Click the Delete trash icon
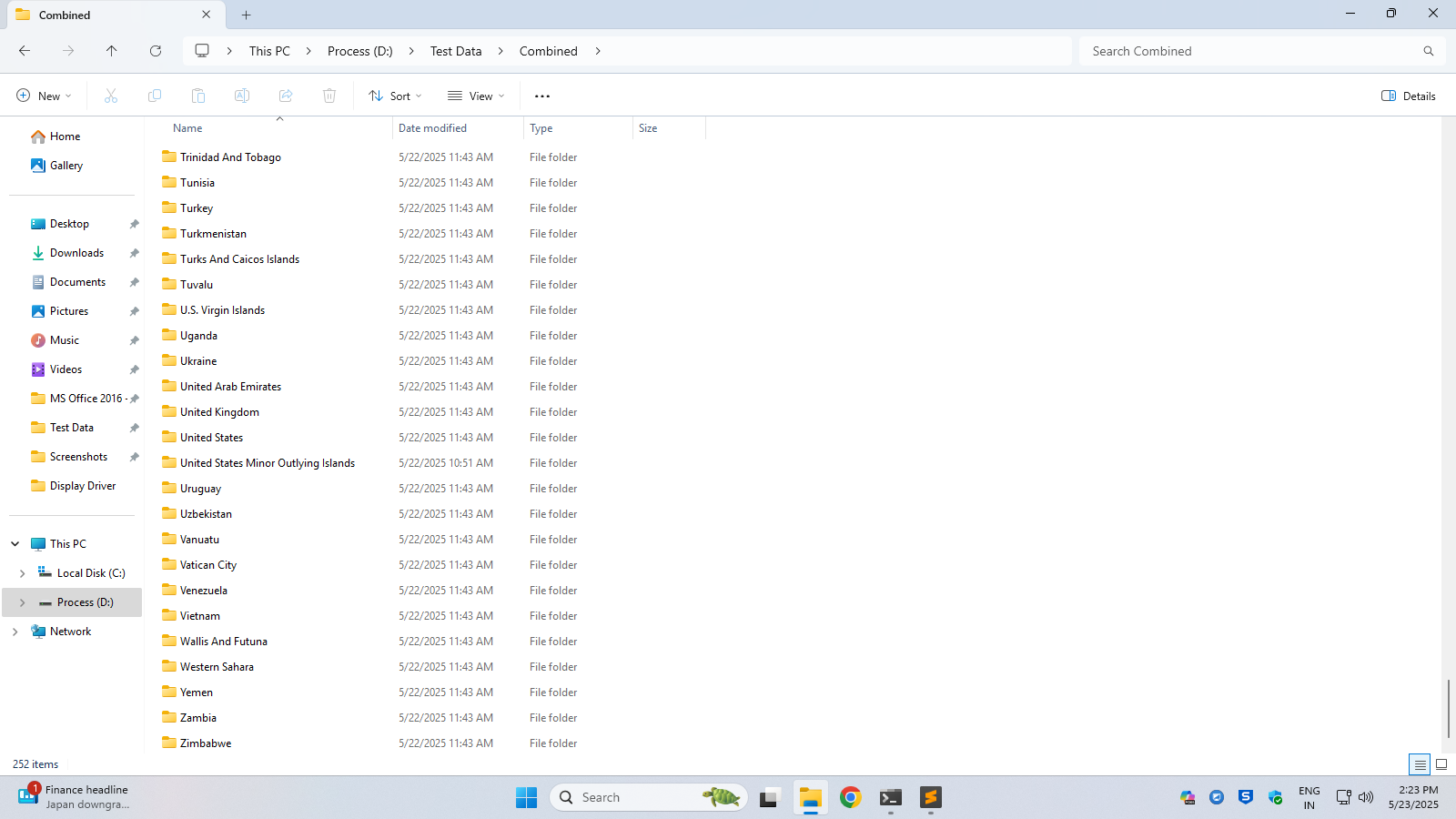1456x819 pixels. point(329,96)
